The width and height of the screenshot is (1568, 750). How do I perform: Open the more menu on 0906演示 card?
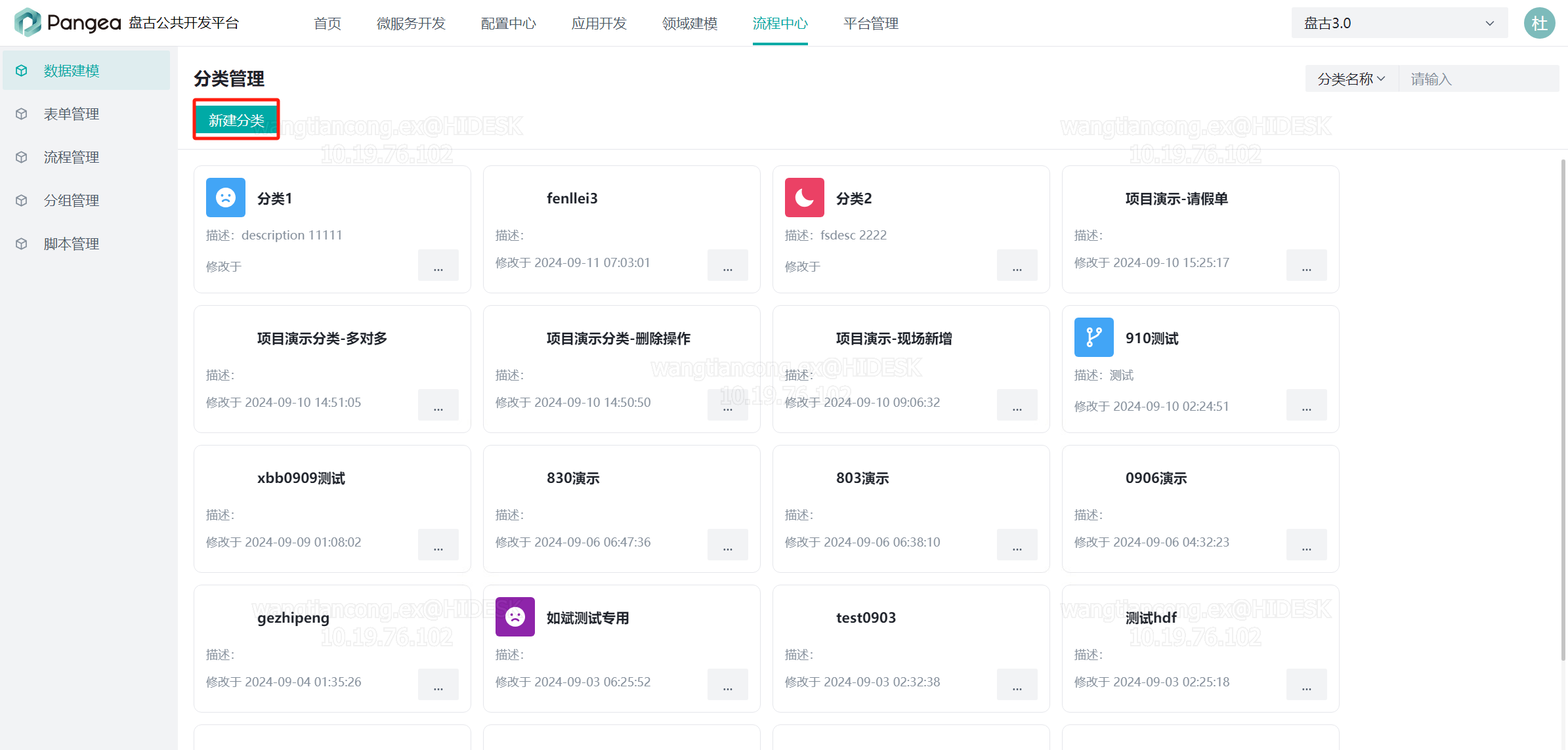click(1307, 545)
